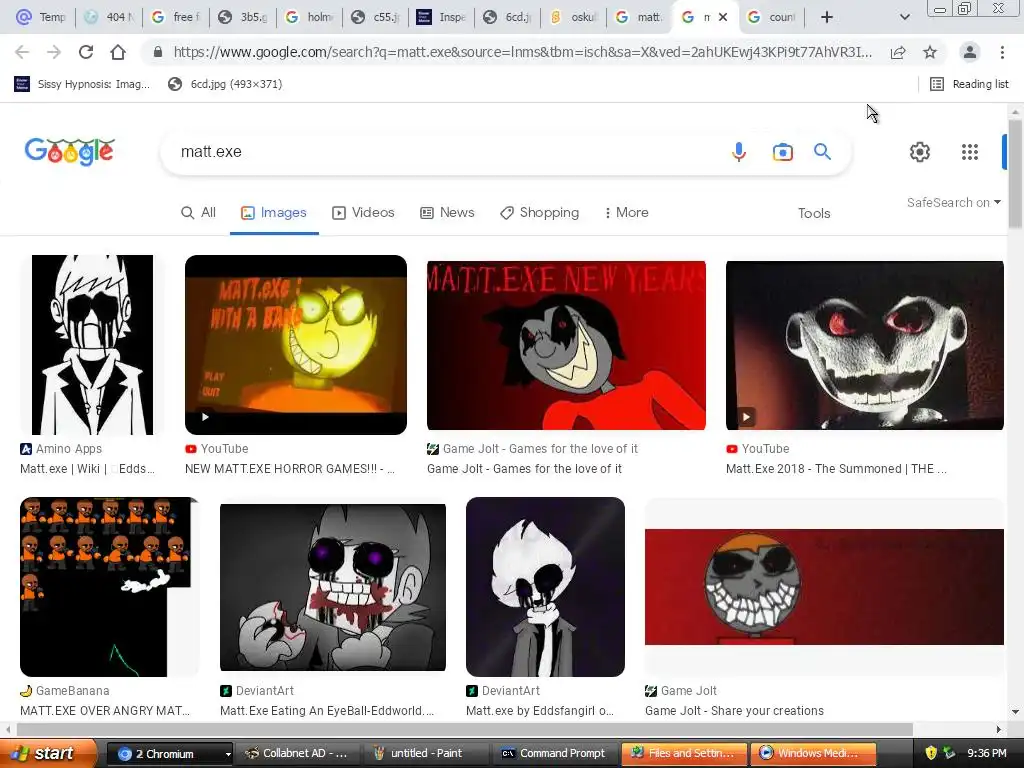Reload the current page
Viewport: 1024px width, 768px height.
[86, 52]
